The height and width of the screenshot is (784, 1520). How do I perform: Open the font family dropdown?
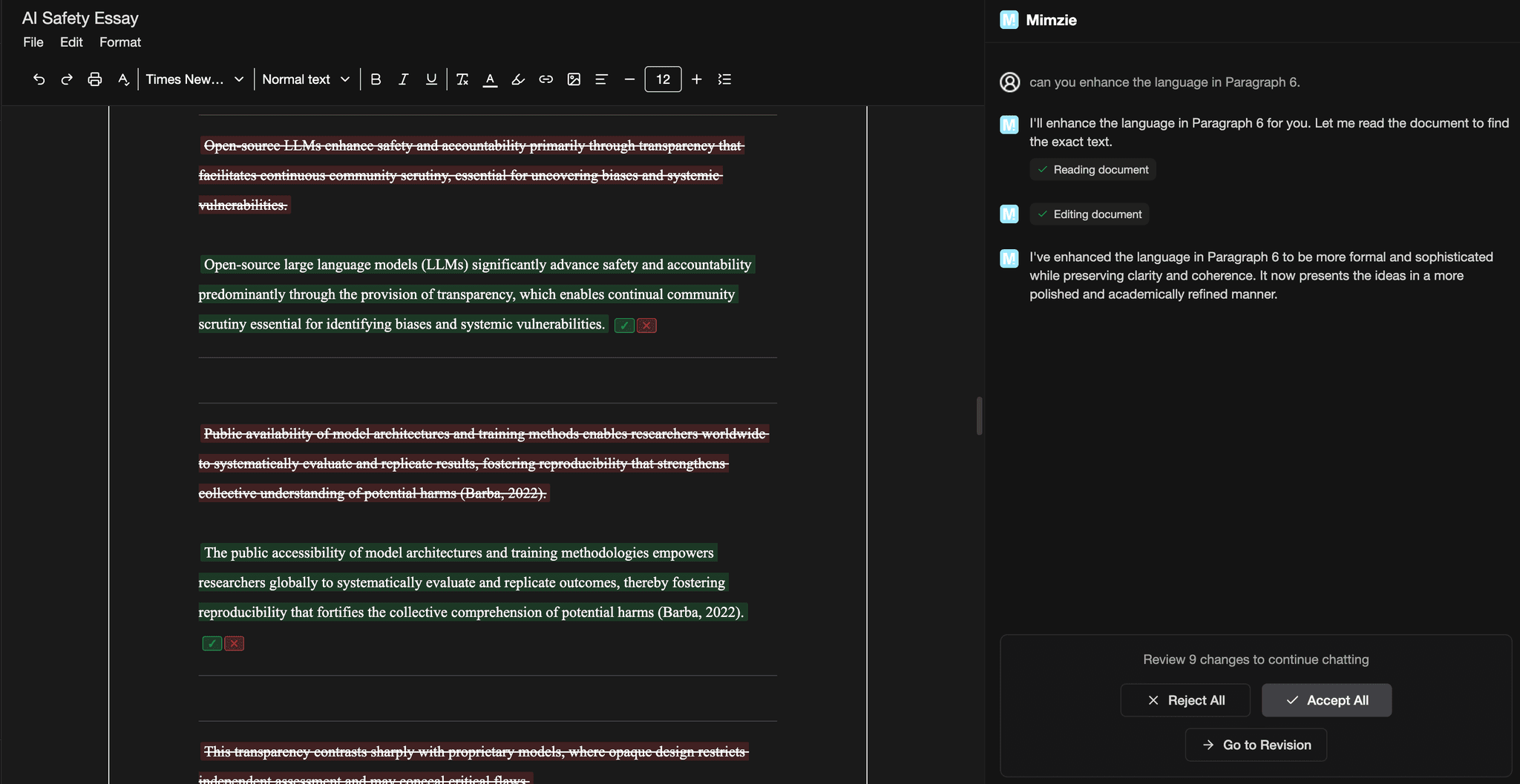point(193,79)
